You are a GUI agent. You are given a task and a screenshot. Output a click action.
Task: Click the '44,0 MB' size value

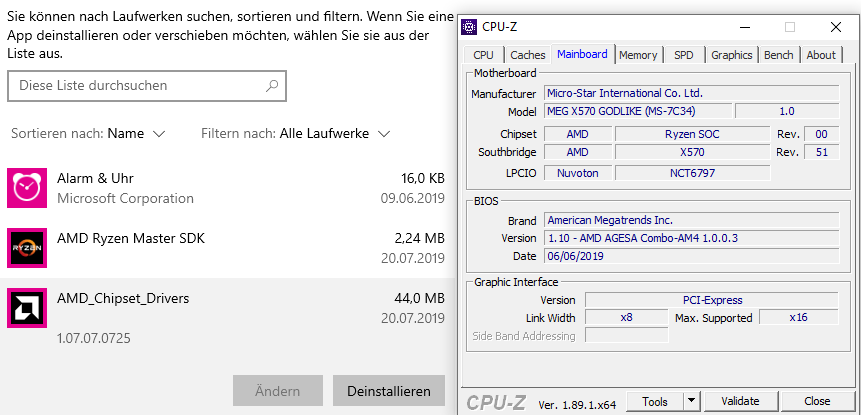tap(420, 299)
